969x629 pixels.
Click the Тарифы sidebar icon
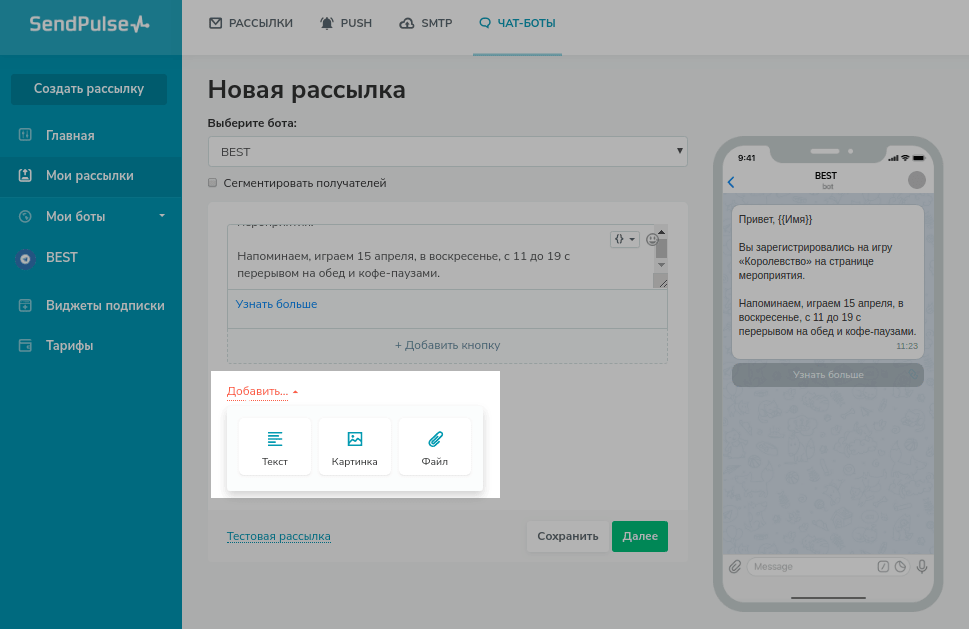[25, 345]
